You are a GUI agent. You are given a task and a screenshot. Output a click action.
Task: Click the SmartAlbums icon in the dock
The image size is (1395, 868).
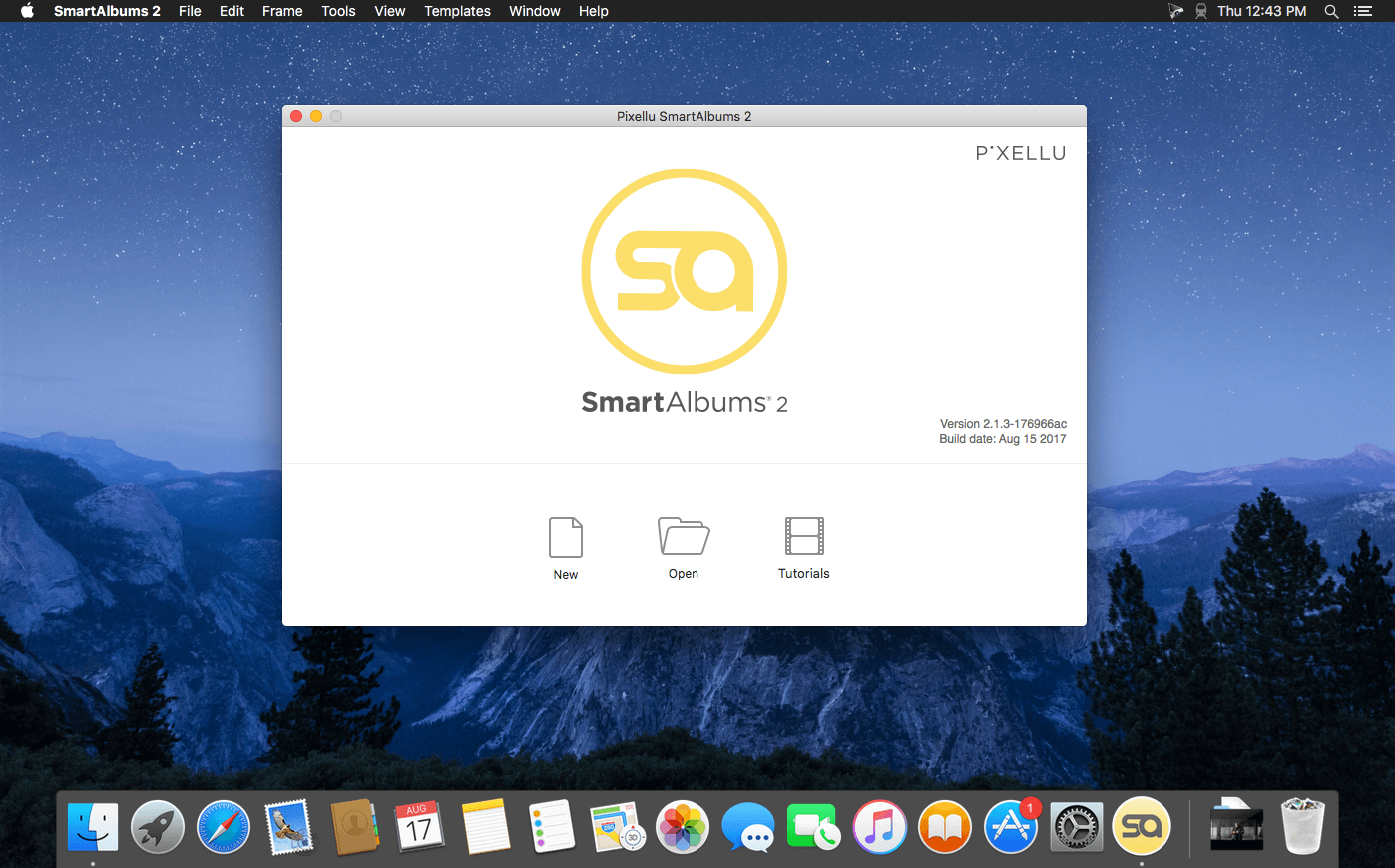[x=1142, y=826]
